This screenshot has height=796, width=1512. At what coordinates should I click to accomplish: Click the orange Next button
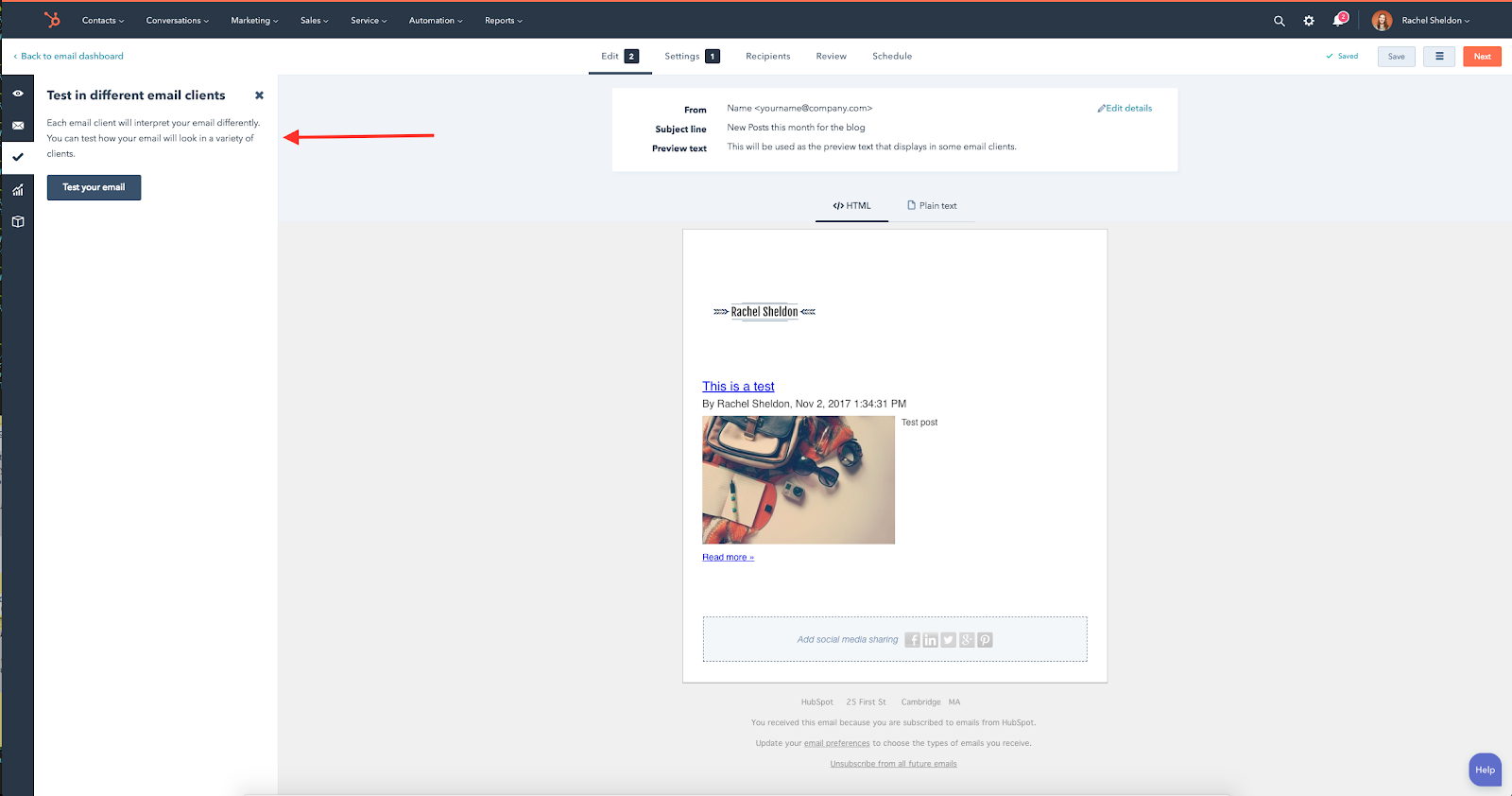tap(1483, 57)
